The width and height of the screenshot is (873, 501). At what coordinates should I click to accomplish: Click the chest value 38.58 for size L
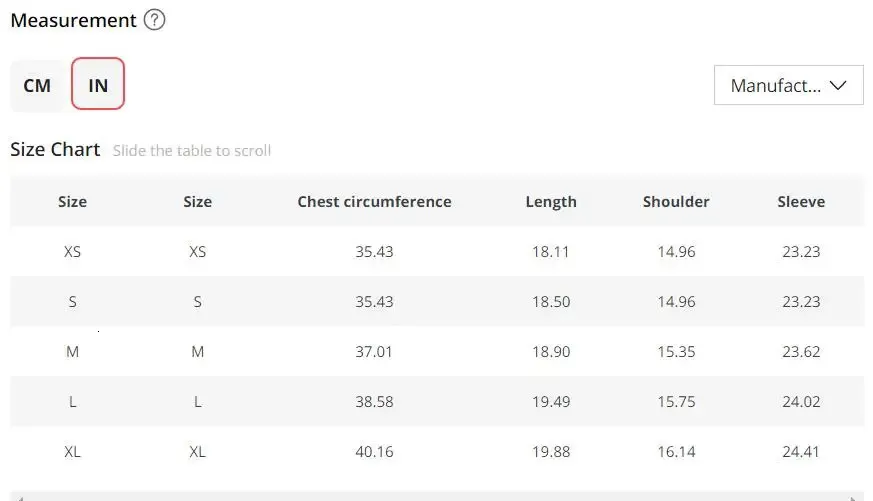(374, 402)
